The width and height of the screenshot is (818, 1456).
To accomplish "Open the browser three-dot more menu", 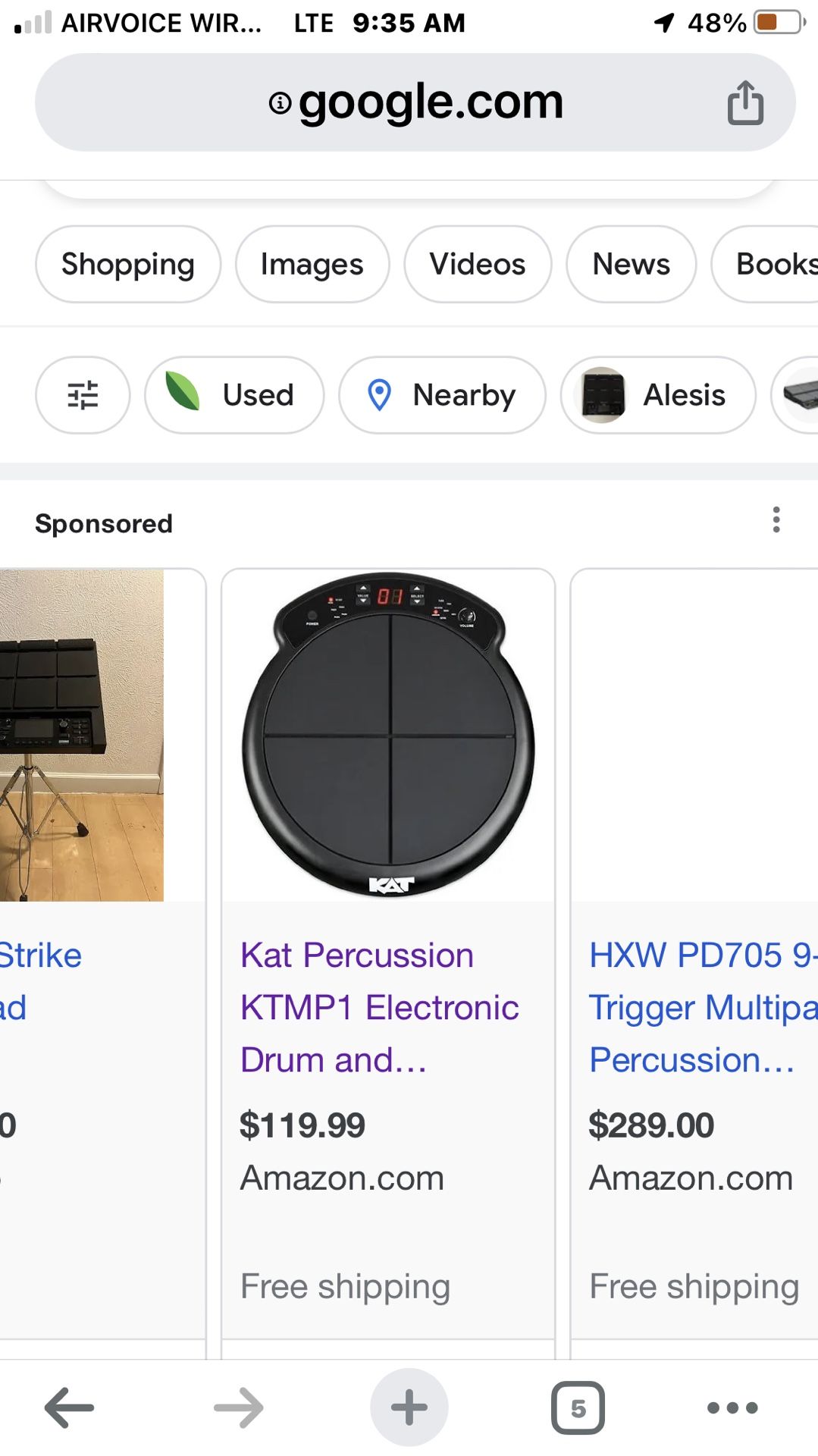I will click(732, 1408).
